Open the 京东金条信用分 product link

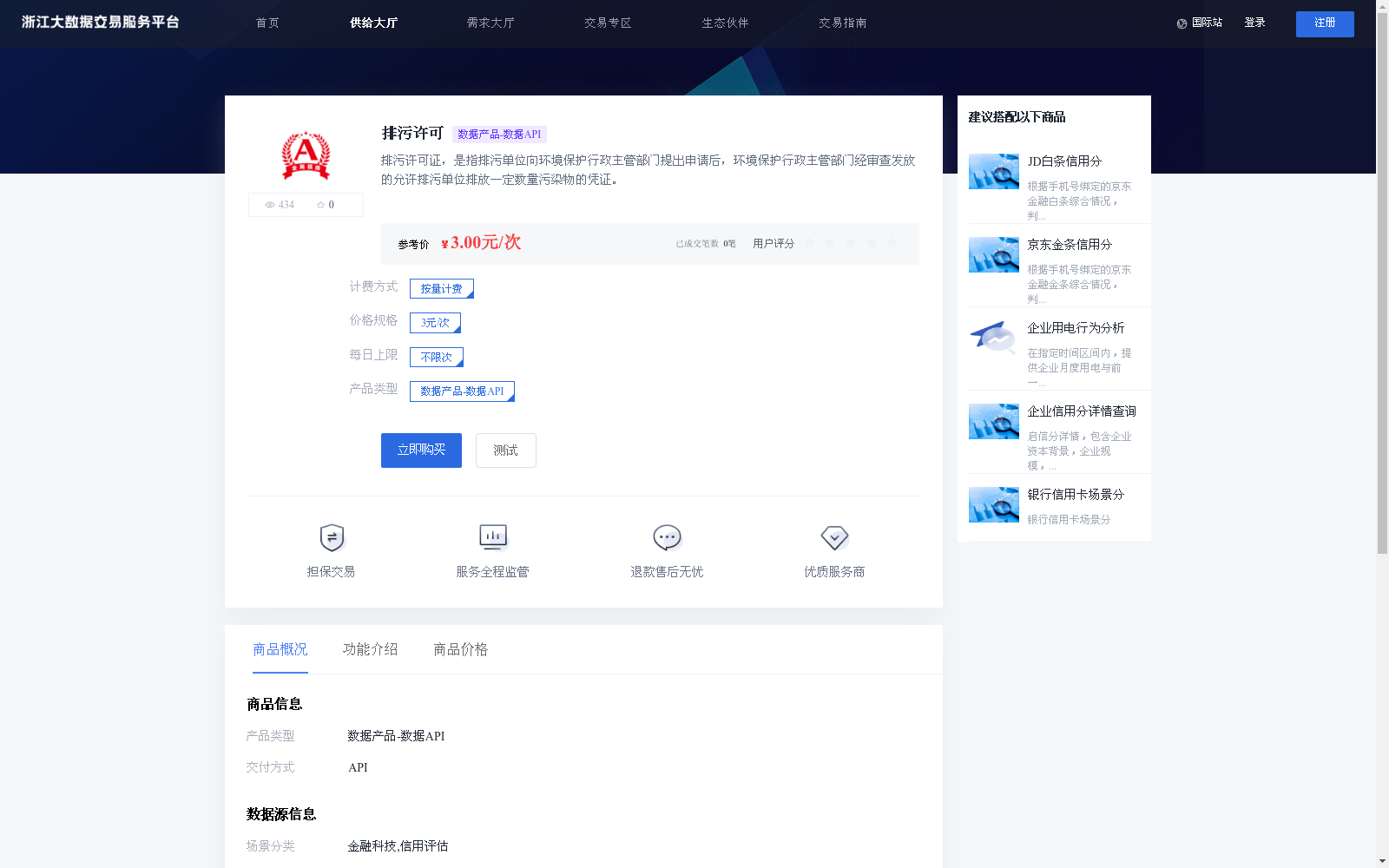pyautogui.click(x=1070, y=245)
